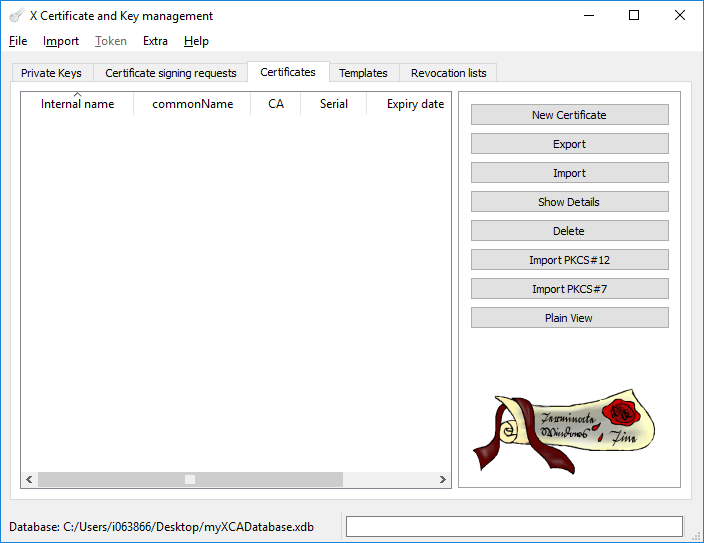704x543 pixels.
Task: Switch to the Revocation lists tab
Action: pos(448,73)
